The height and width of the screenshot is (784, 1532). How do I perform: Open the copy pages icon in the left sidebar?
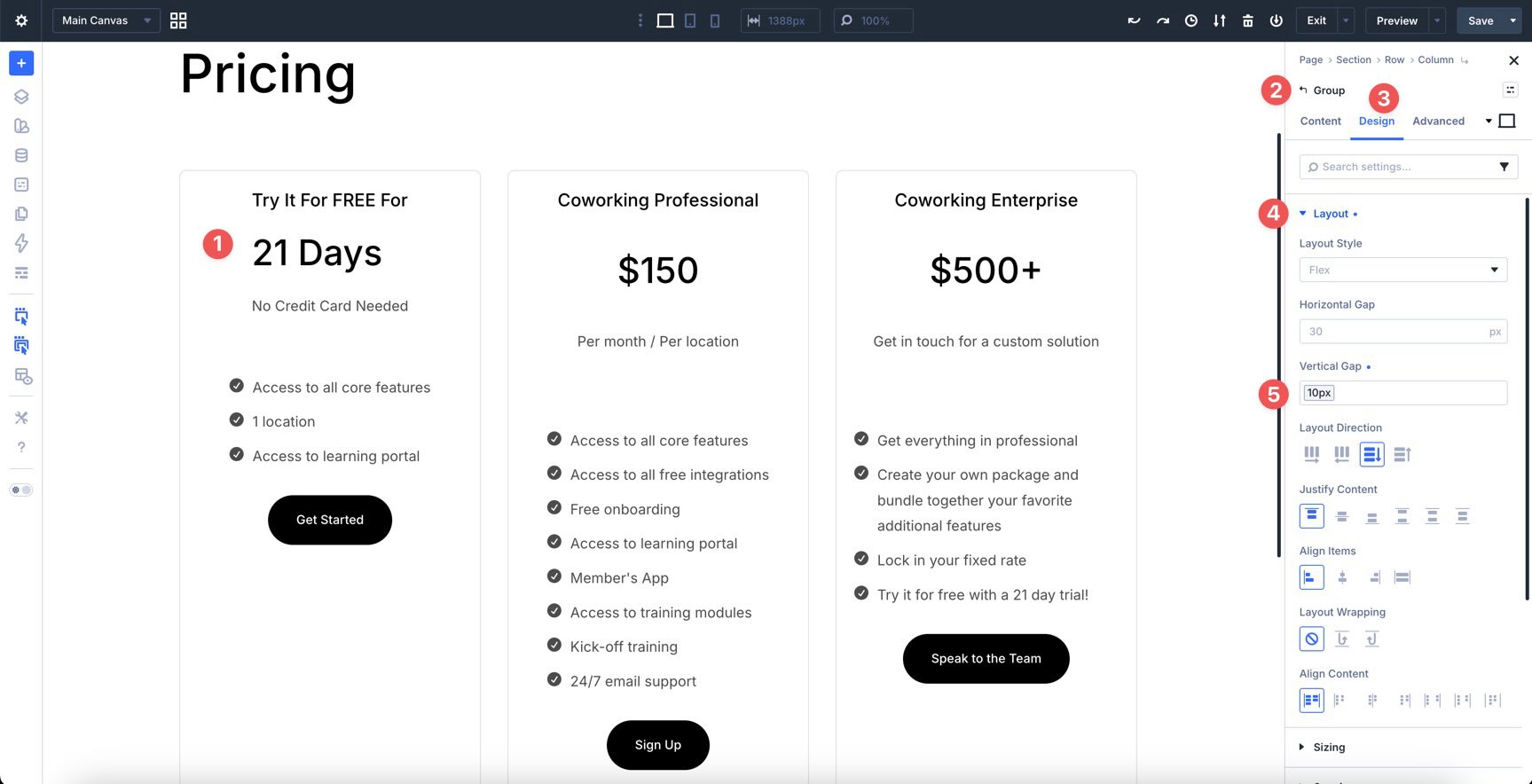click(x=21, y=214)
